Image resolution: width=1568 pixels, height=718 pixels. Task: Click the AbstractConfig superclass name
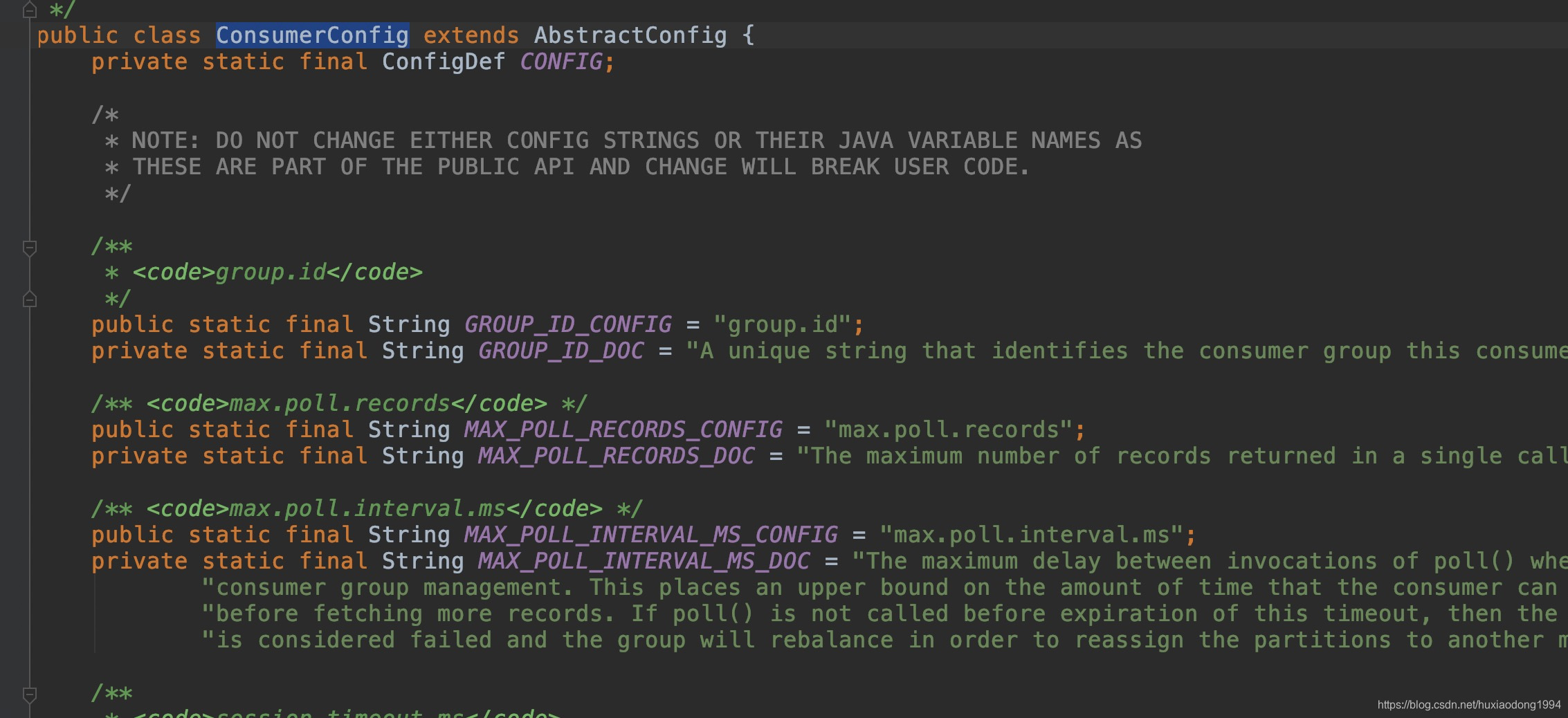coord(630,35)
